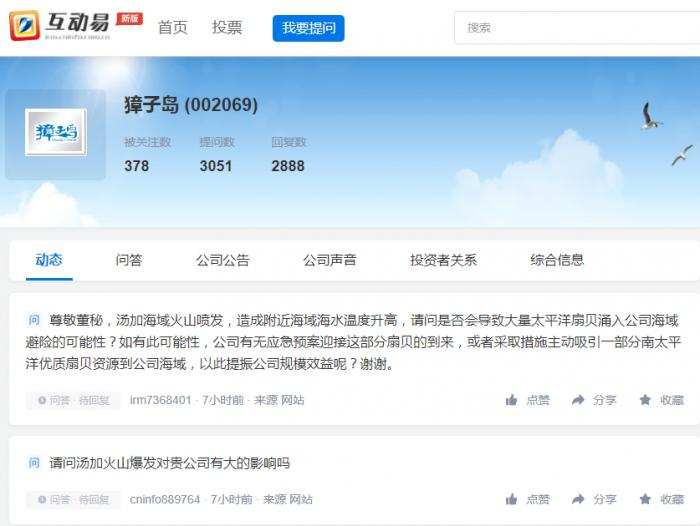This screenshot has height=526, width=700.
Task: Click the 问 icon before 尊敬董秘 question
Action: tap(34, 320)
